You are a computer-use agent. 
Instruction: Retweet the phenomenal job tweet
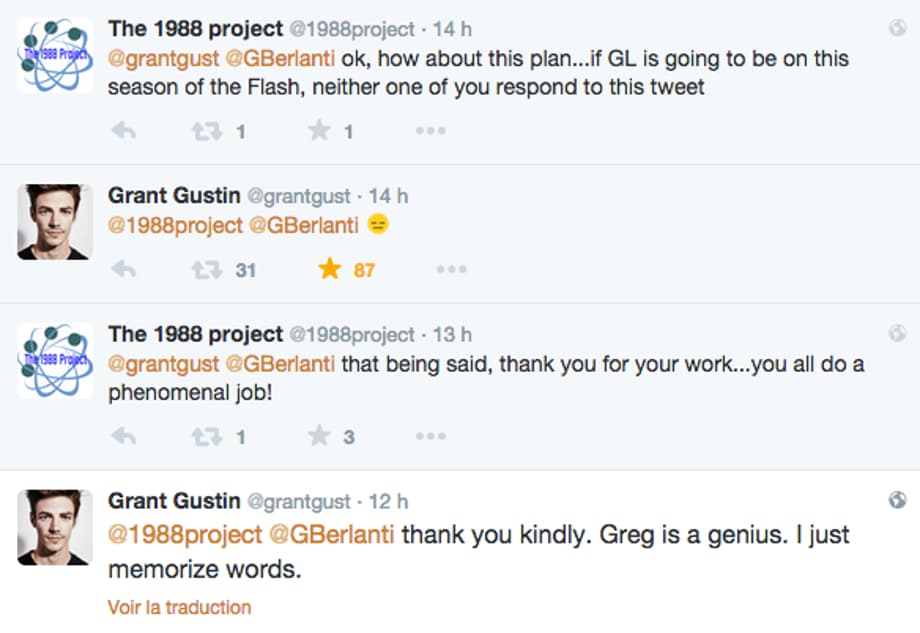[206, 436]
